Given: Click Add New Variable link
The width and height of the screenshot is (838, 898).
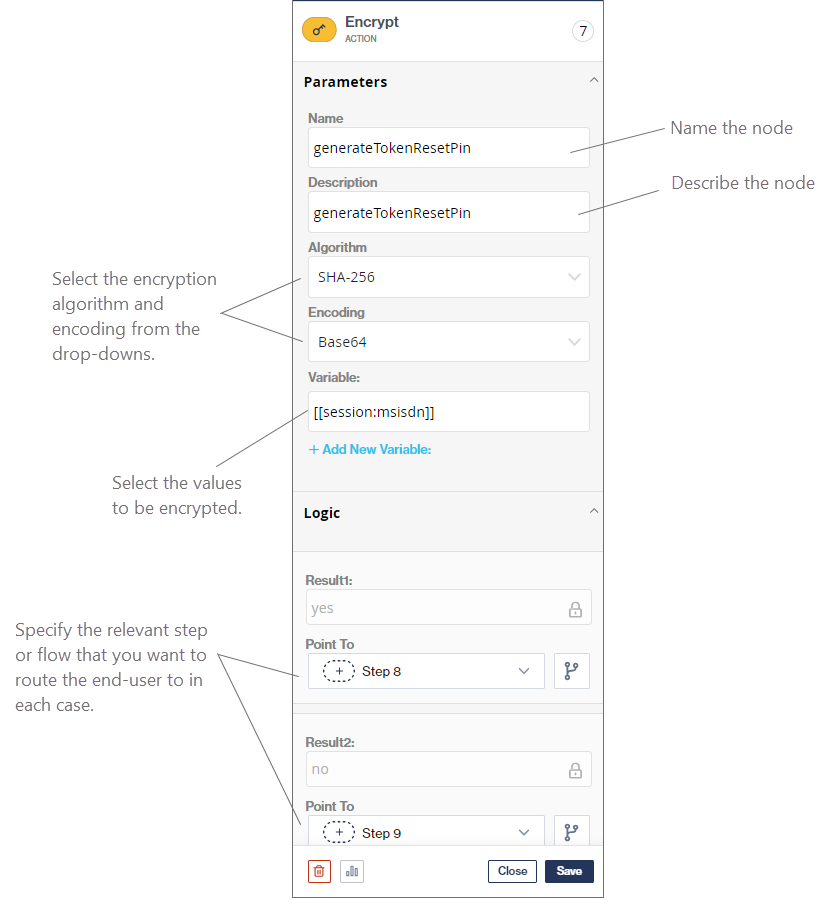Looking at the screenshot, I should (x=370, y=450).
